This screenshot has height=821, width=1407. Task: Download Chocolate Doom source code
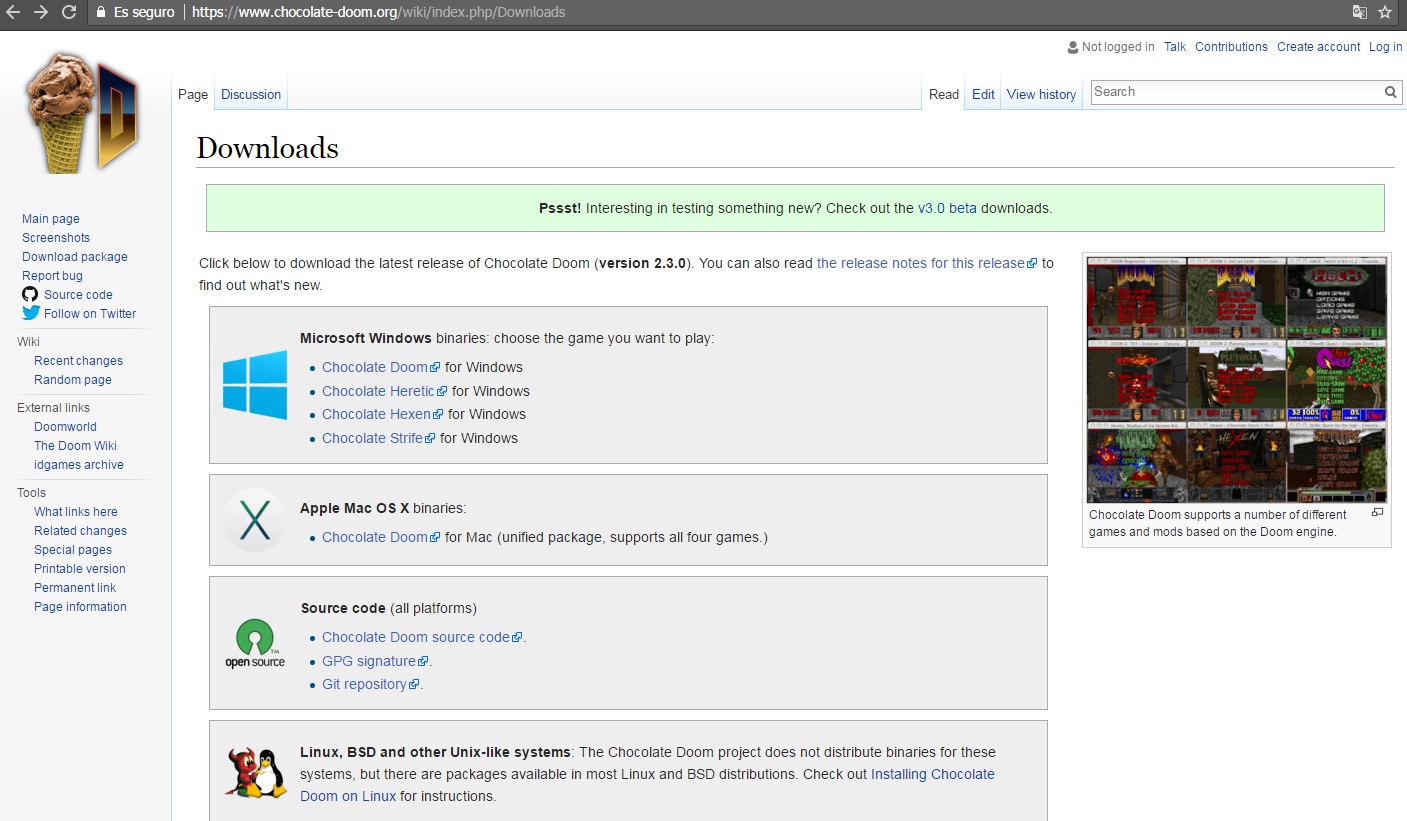pyautogui.click(x=423, y=637)
